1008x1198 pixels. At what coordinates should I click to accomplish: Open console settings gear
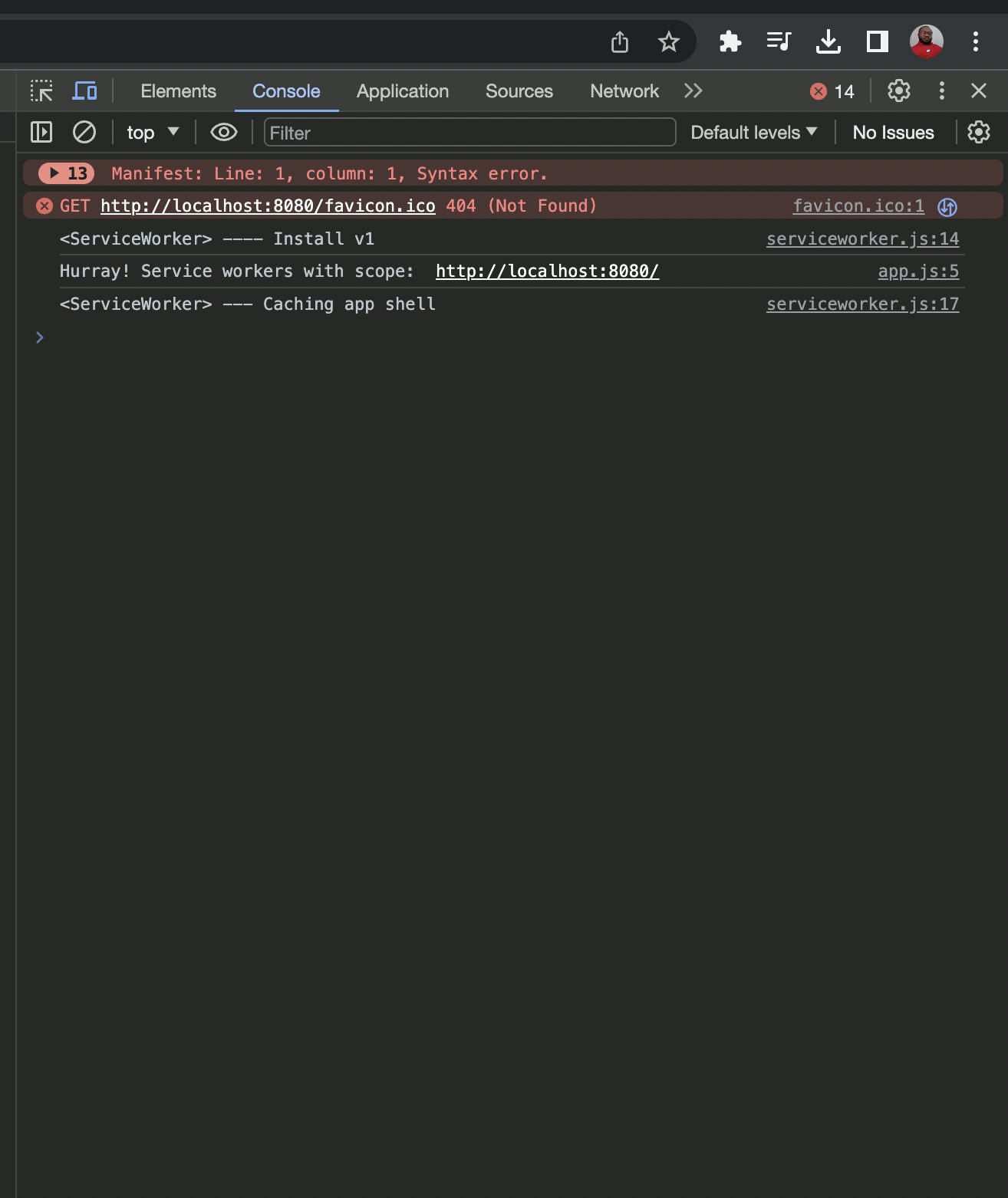coord(979,132)
